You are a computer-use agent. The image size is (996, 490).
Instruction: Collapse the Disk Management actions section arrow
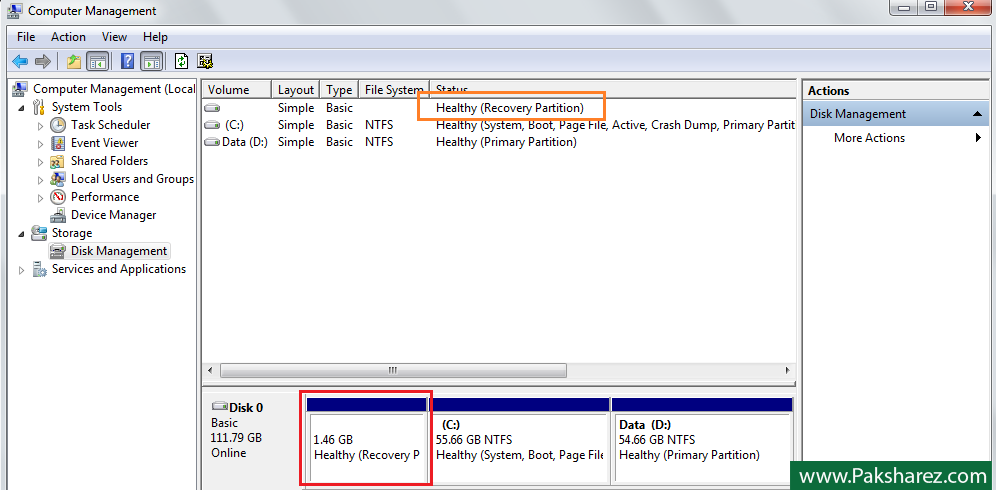tap(978, 114)
